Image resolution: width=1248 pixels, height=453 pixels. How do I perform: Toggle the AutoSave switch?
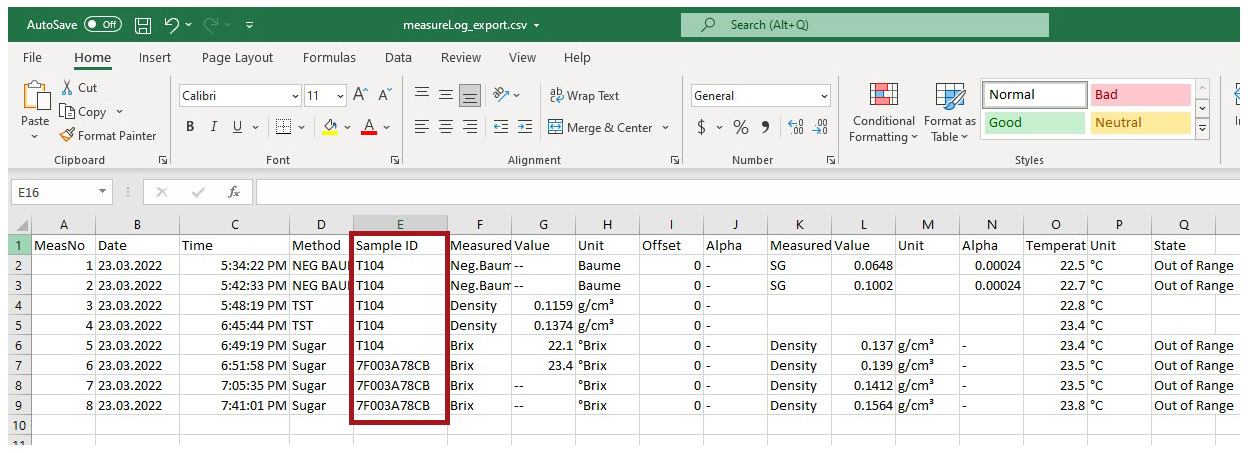click(103, 24)
